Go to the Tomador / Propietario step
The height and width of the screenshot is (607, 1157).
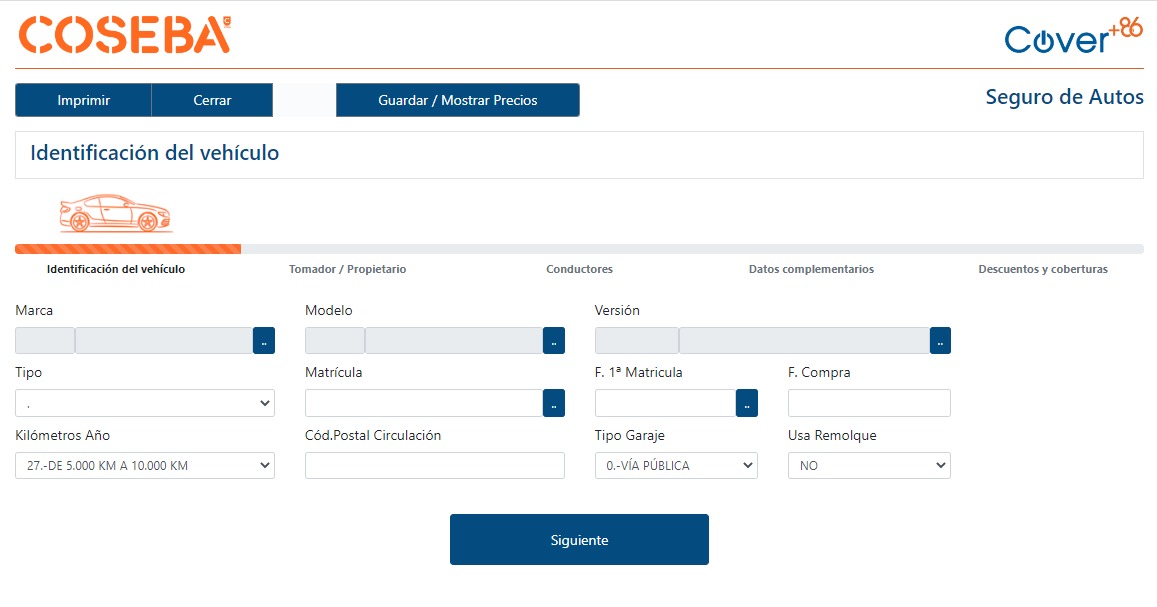click(347, 270)
